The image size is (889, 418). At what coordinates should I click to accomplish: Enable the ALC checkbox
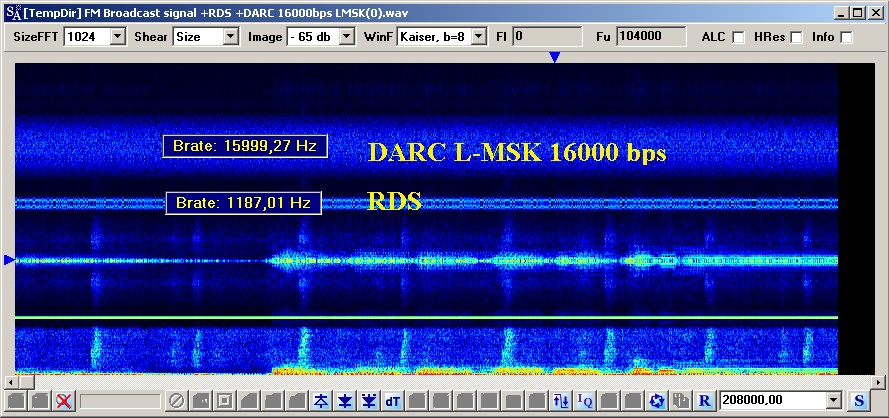(738, 37)
